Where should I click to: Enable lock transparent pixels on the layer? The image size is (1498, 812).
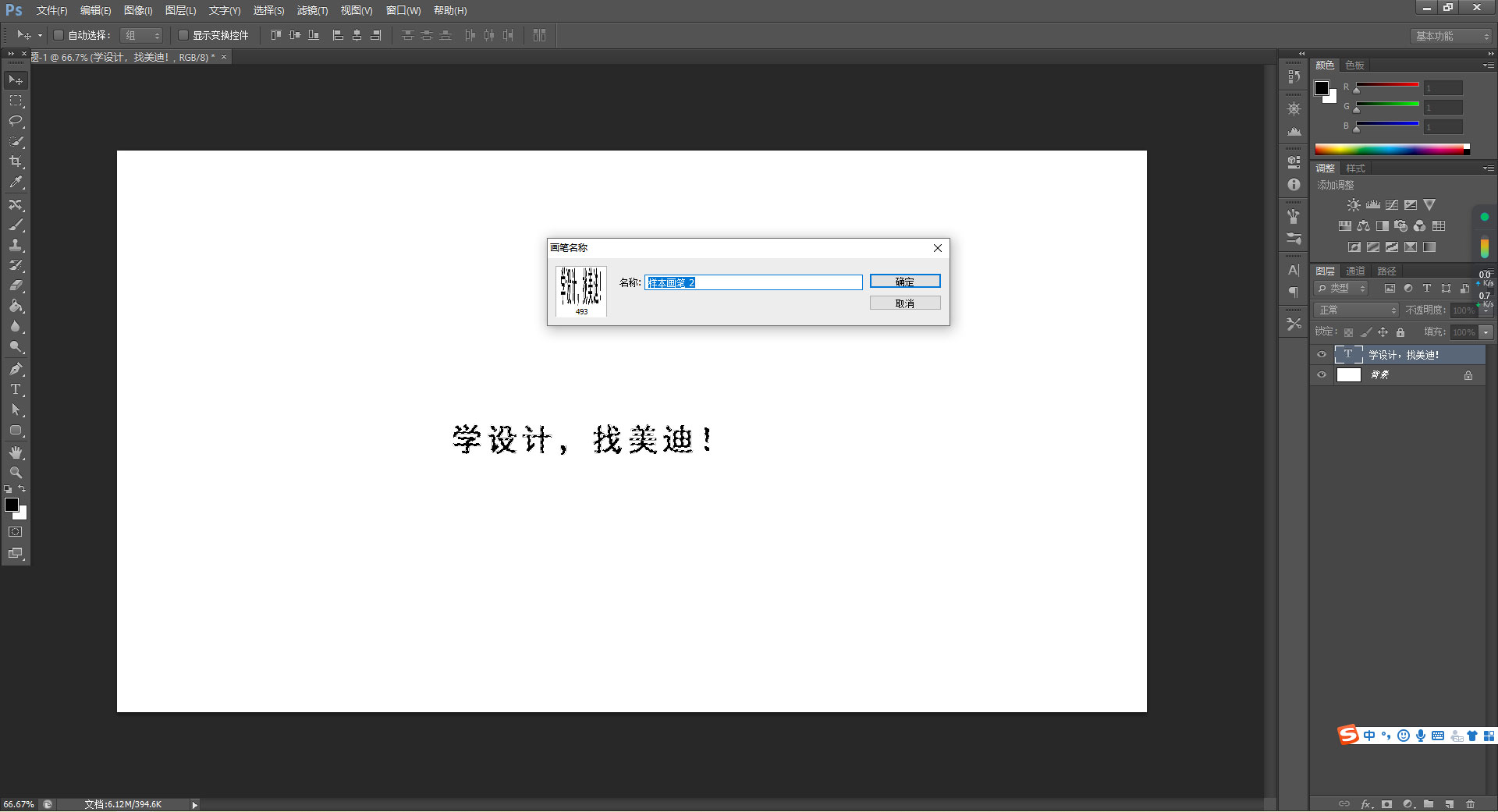tap(1349, 332)
